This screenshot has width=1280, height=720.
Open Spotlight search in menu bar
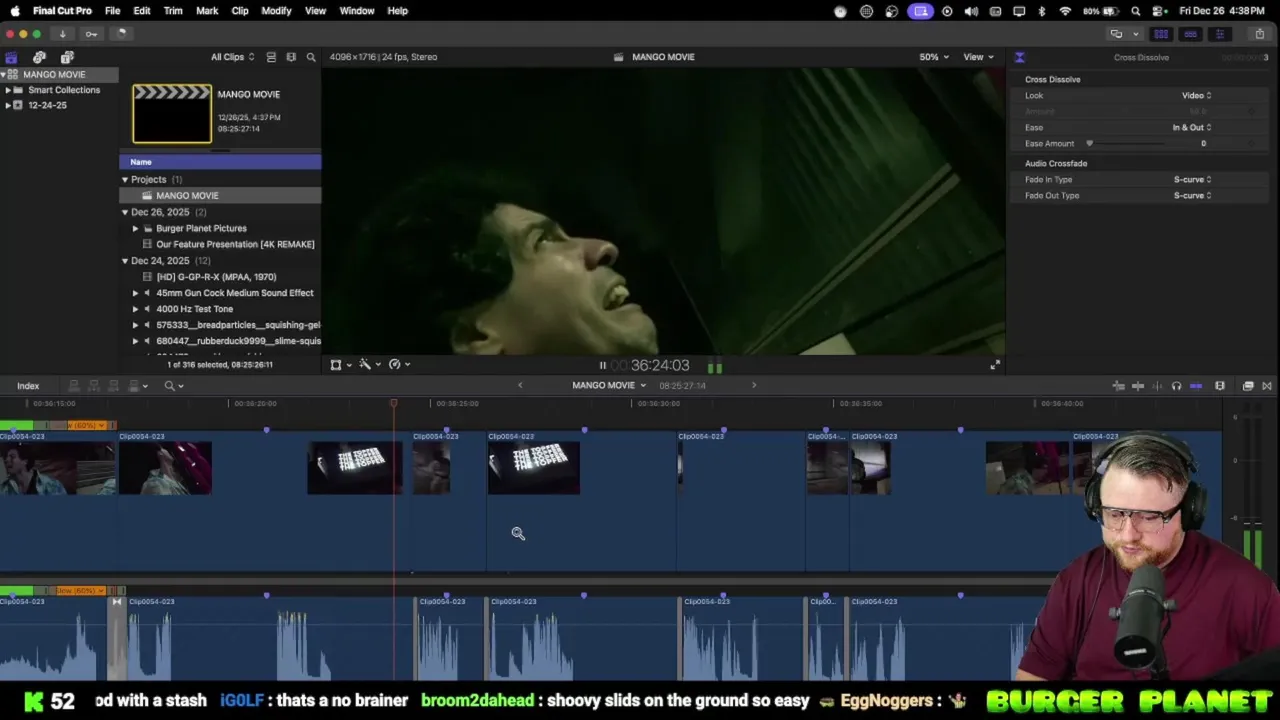[x=1136, y=11]
